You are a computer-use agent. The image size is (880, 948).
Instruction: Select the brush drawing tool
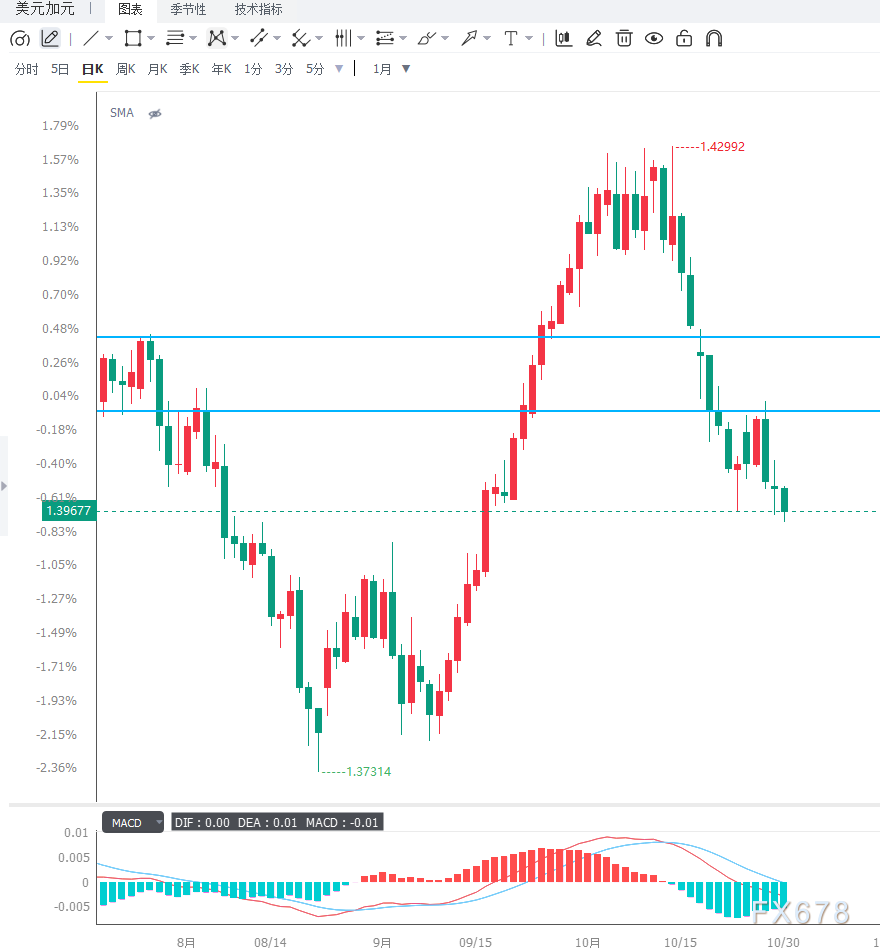[426, 39]
